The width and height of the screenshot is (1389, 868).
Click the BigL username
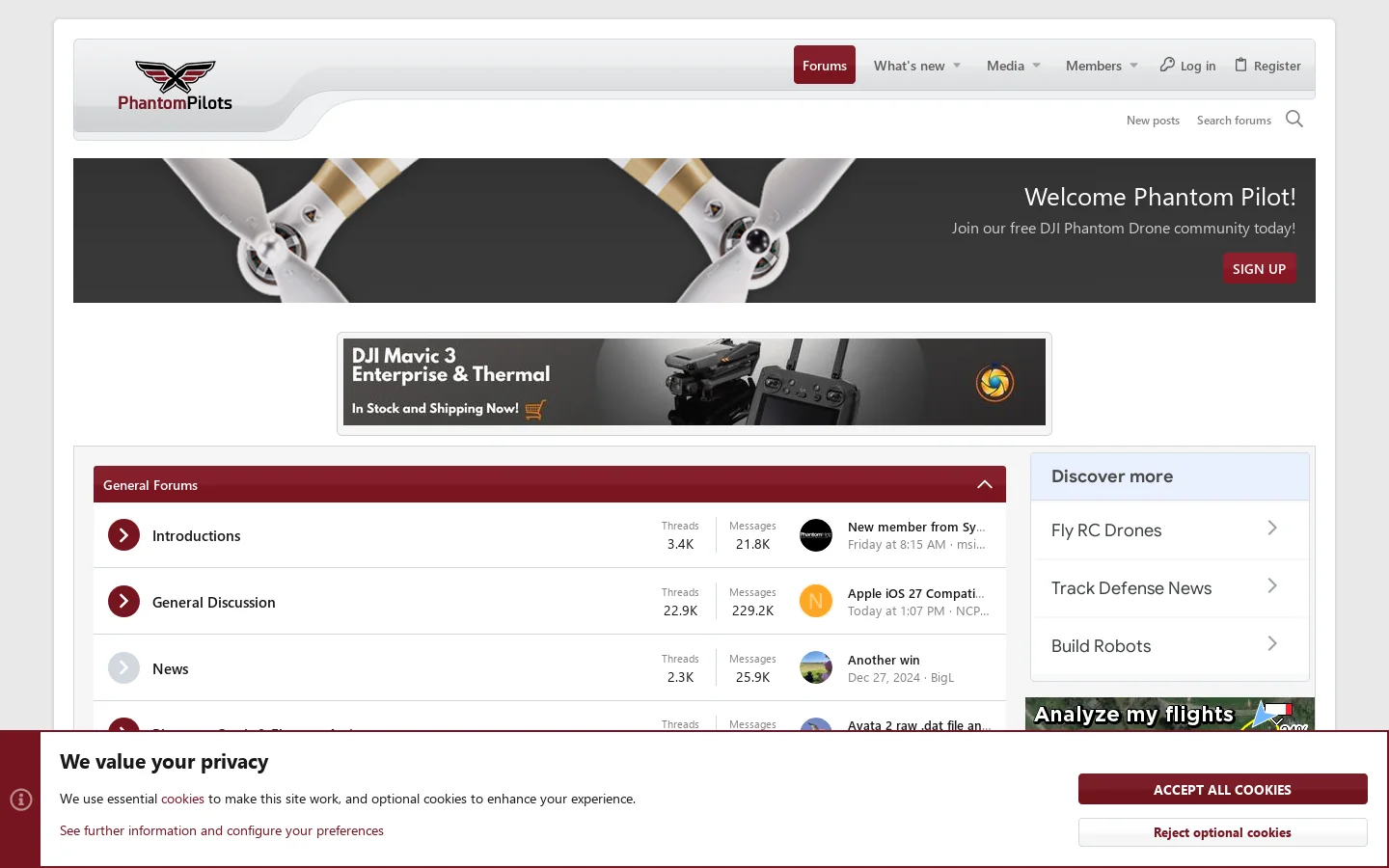tap(942, 678)
